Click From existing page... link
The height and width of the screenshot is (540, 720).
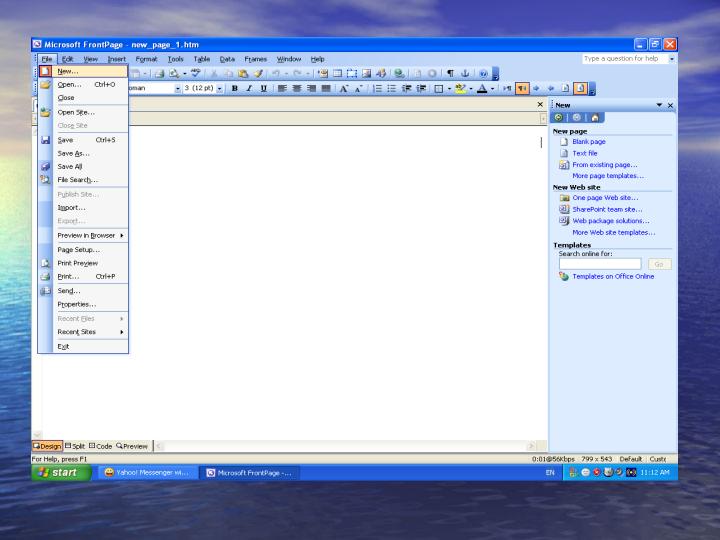click(x=604, y=164)
